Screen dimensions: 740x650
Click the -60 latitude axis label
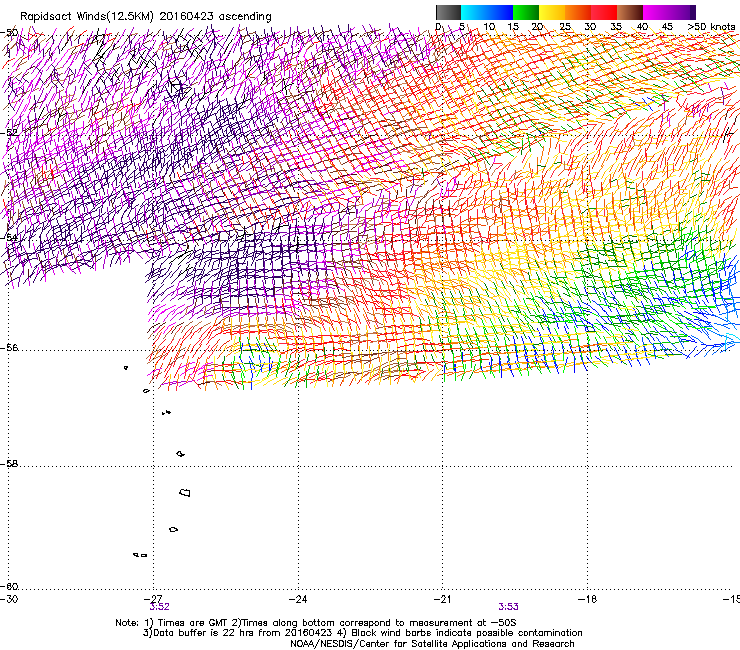[x=9, y=587]
